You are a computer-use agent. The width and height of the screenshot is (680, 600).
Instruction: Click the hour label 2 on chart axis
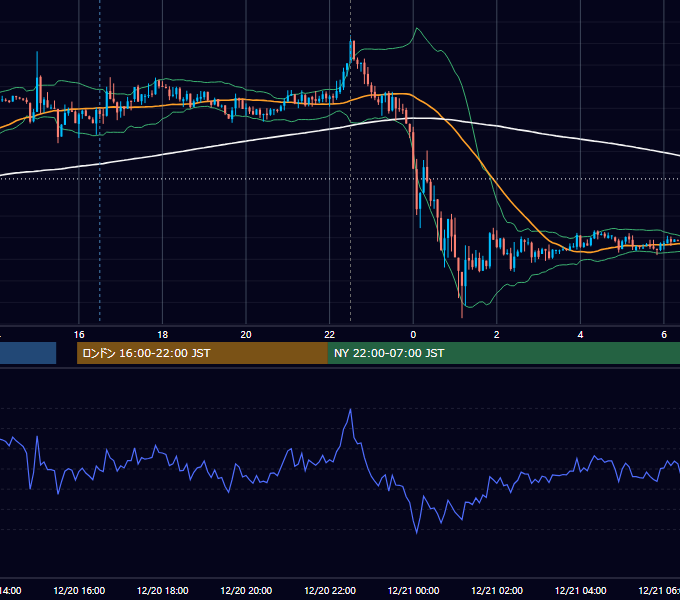497,335
